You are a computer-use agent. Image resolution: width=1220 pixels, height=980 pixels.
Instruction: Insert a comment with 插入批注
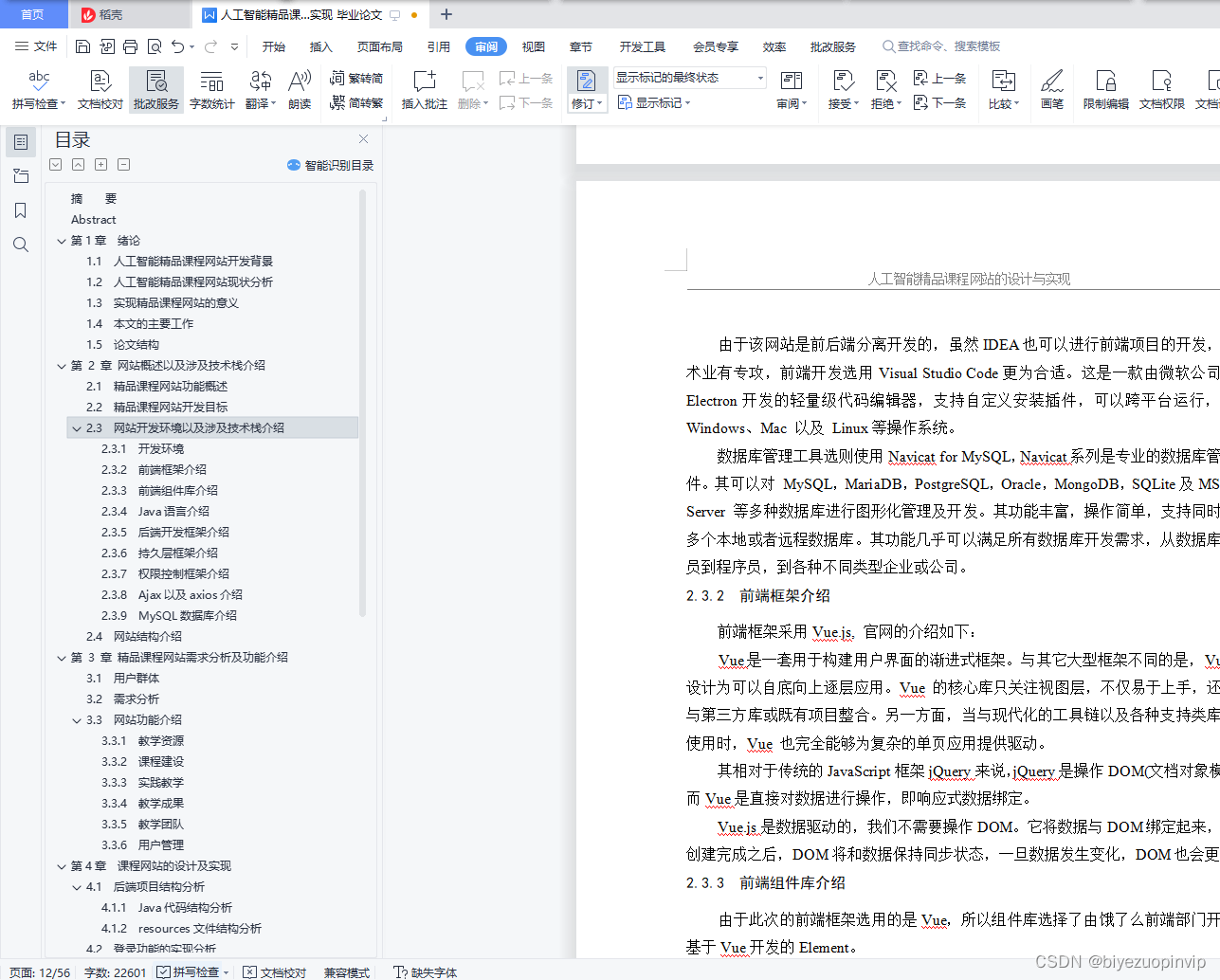pos(424,89)
